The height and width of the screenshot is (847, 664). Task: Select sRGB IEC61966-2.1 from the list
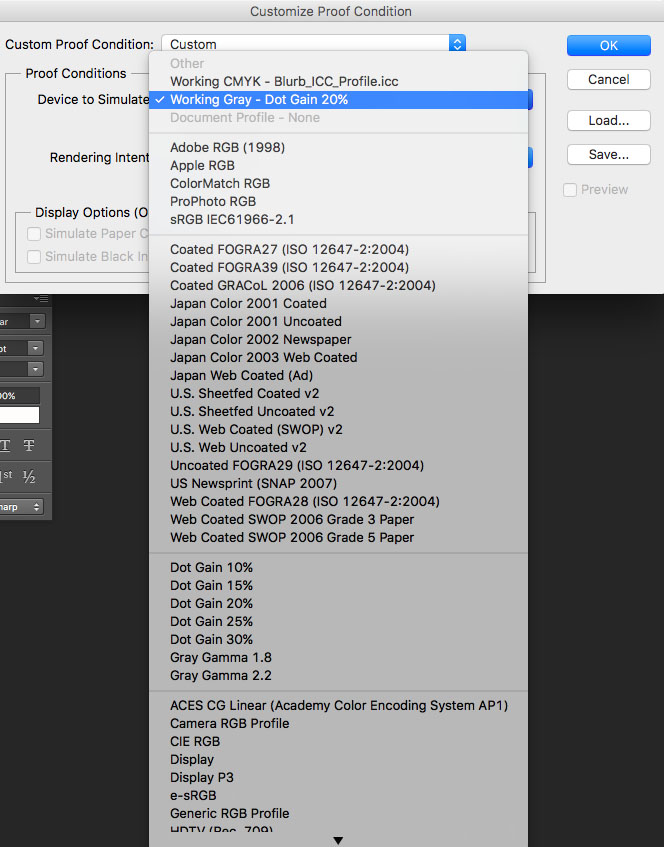(x=232, y=220)
